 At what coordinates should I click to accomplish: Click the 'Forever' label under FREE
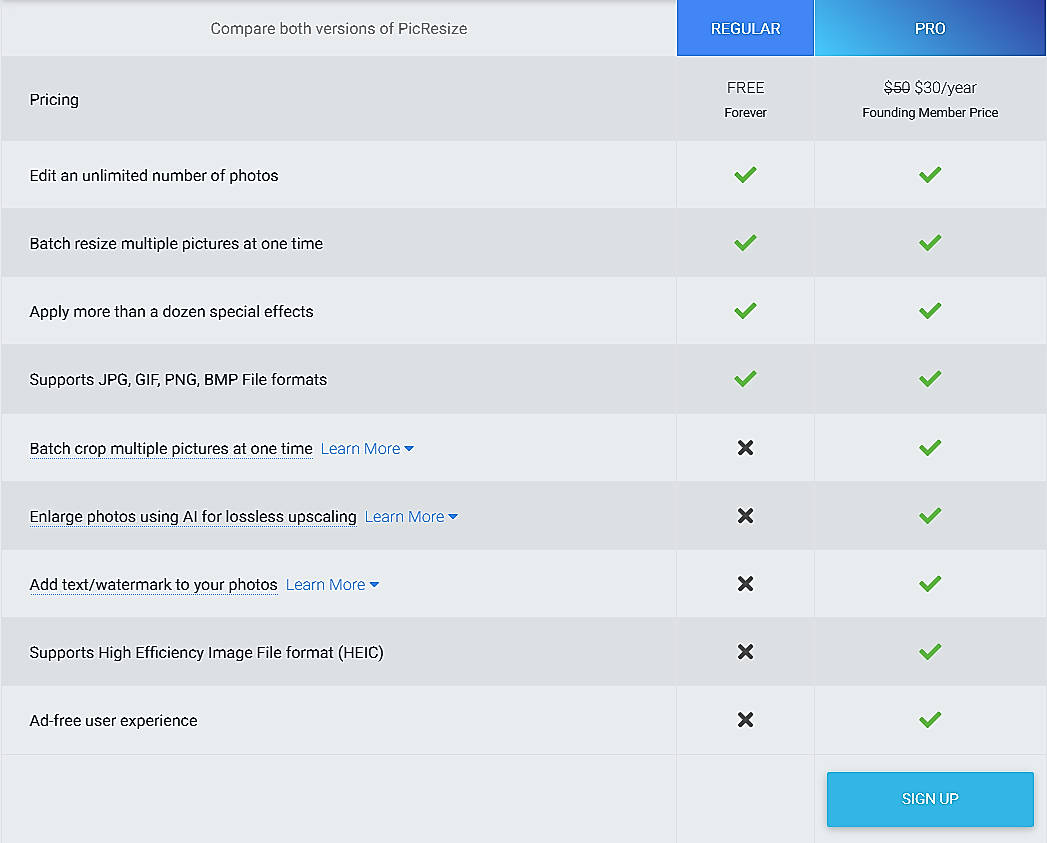[x=745, y=112]
